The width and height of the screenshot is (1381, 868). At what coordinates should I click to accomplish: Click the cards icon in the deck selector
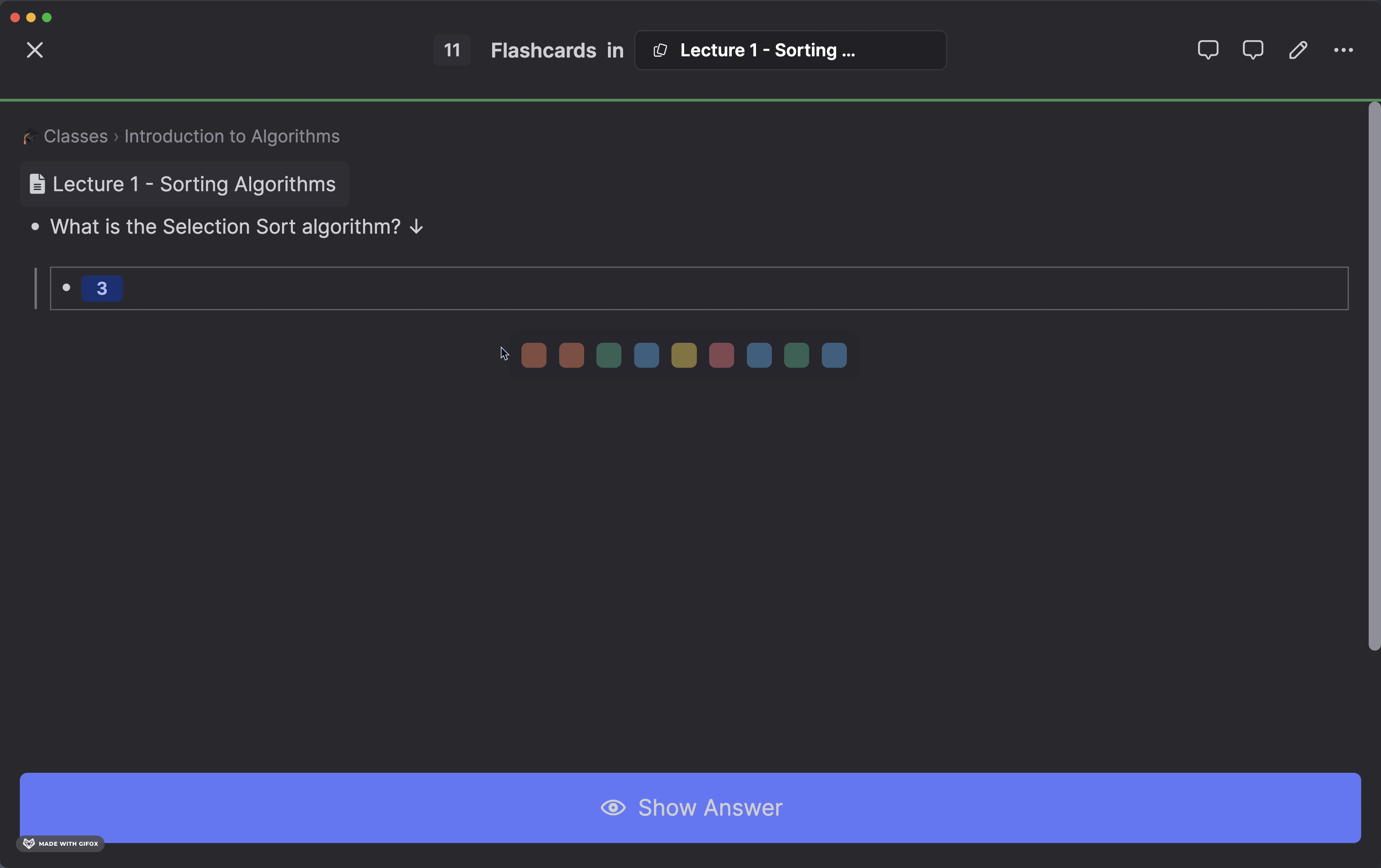(660, 50)
